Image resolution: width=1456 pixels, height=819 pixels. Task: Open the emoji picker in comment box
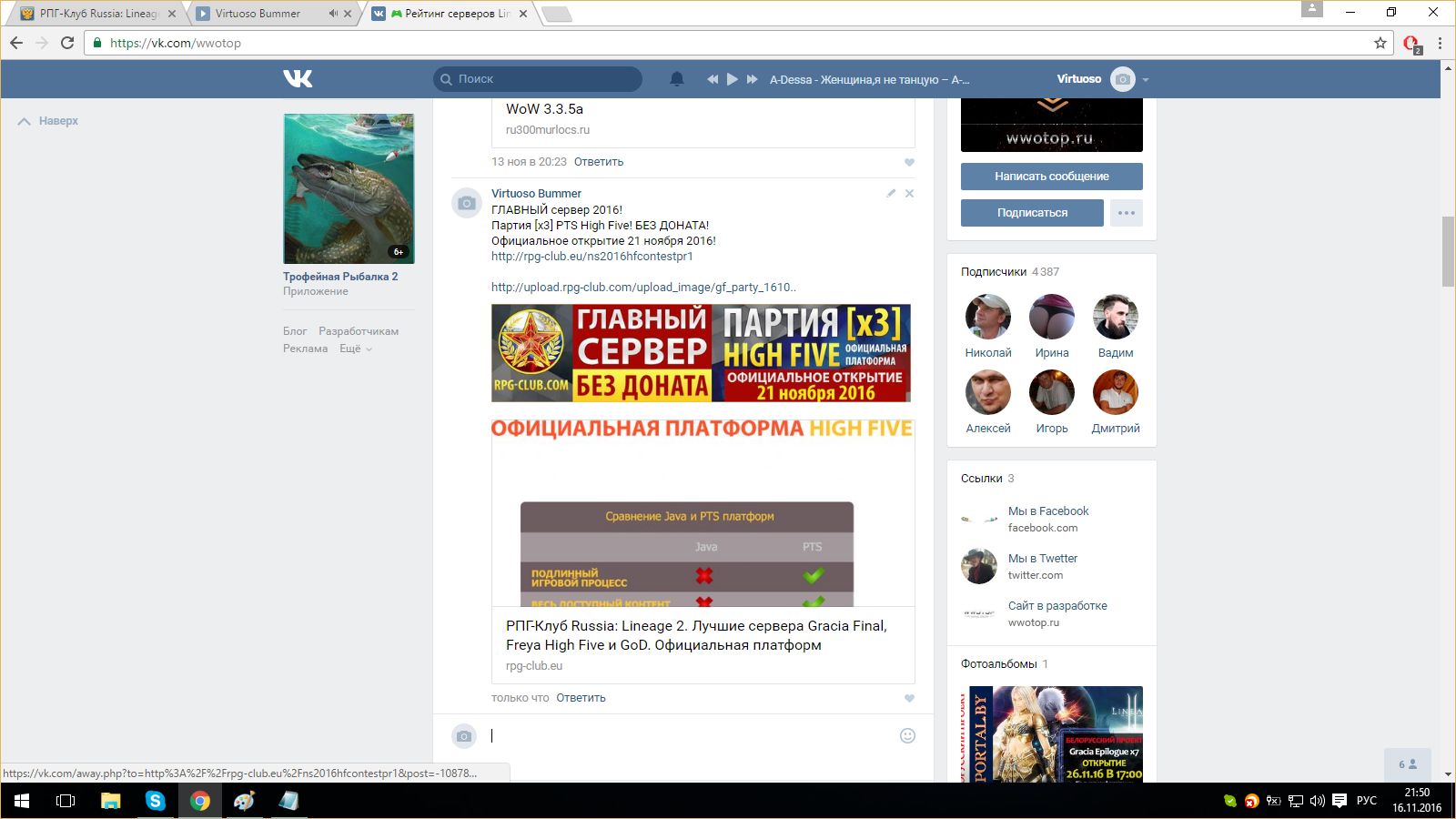(907, 735)
